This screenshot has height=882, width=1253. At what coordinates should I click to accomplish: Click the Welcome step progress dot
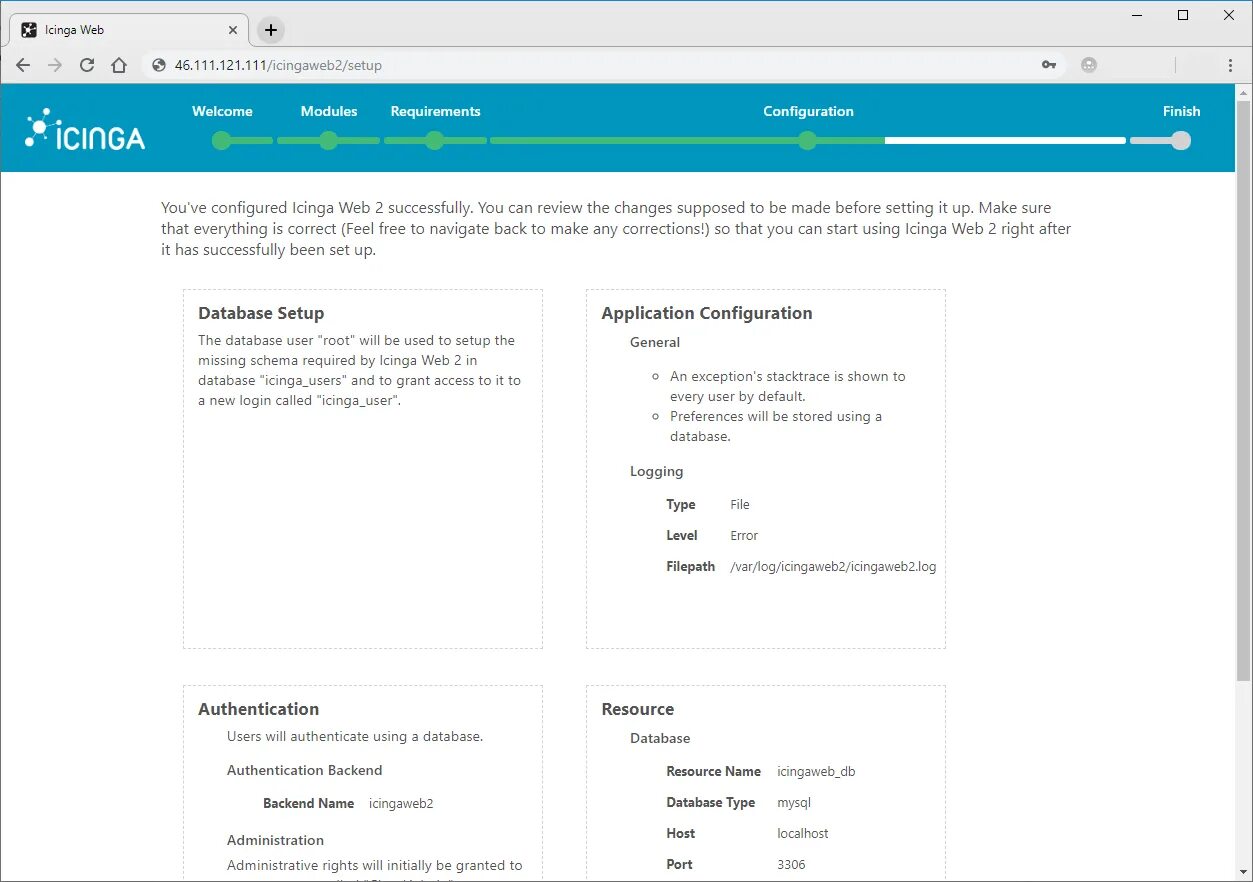point(222,141)
